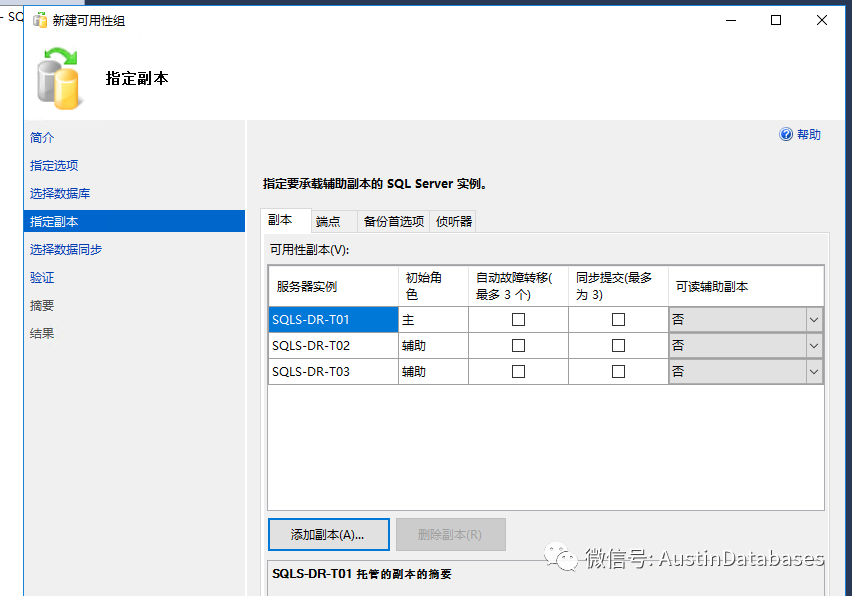Minimize the 新建可用性组 window
This screenshot has height=596, width=852.
731,20
